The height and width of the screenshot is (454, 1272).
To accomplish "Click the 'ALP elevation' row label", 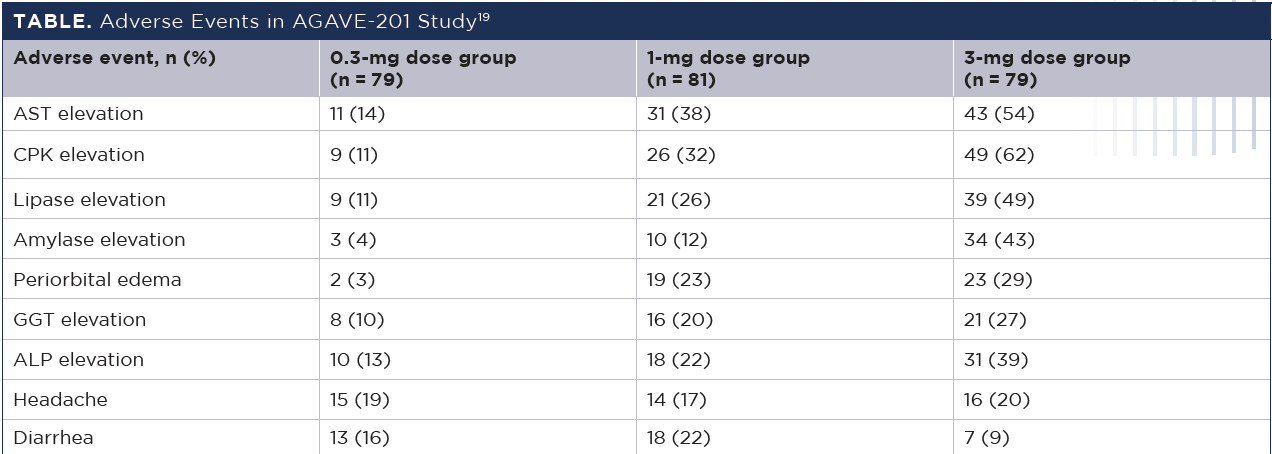I will [x=78, y=360].
